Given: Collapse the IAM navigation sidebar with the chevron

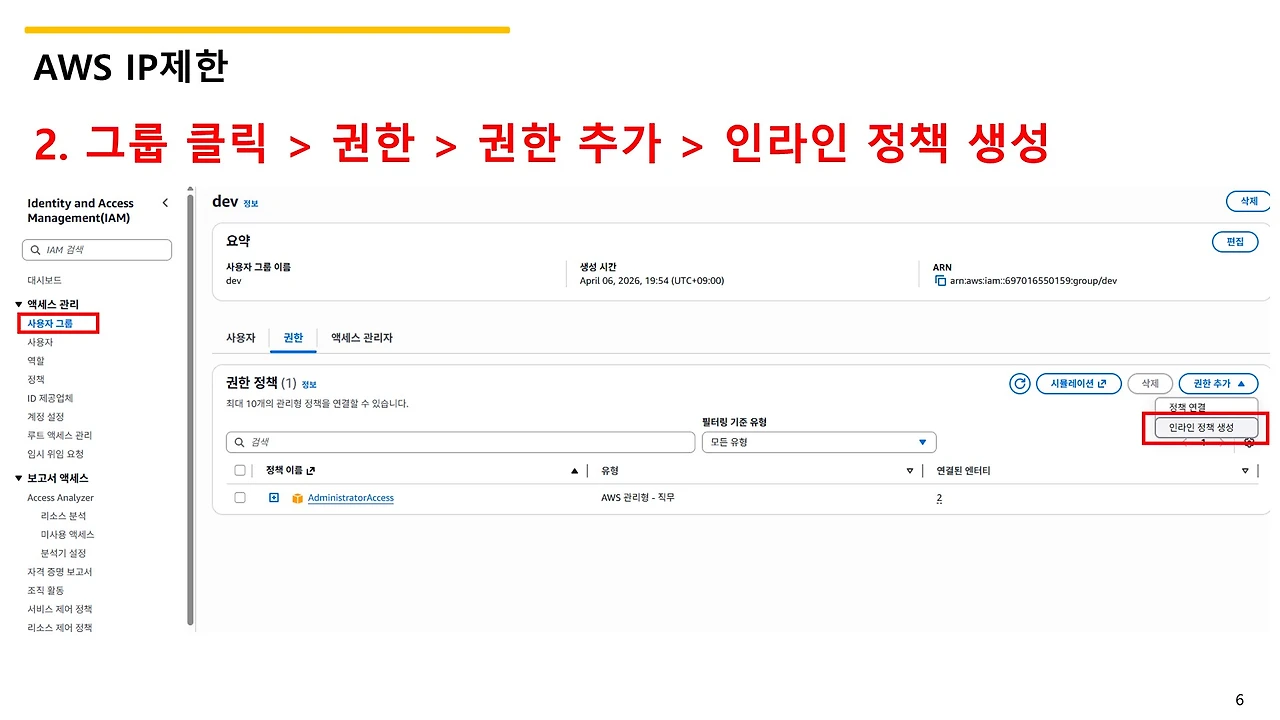Looking at the screenshot, I should 165,202.
